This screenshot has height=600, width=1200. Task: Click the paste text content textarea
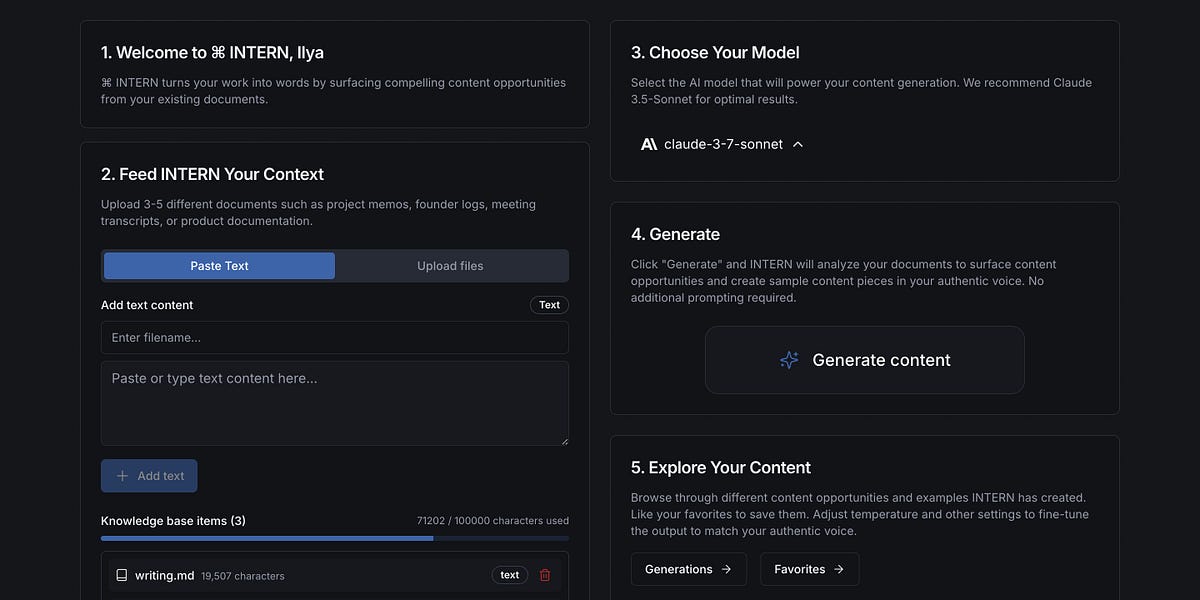click(x=335, y=403)
